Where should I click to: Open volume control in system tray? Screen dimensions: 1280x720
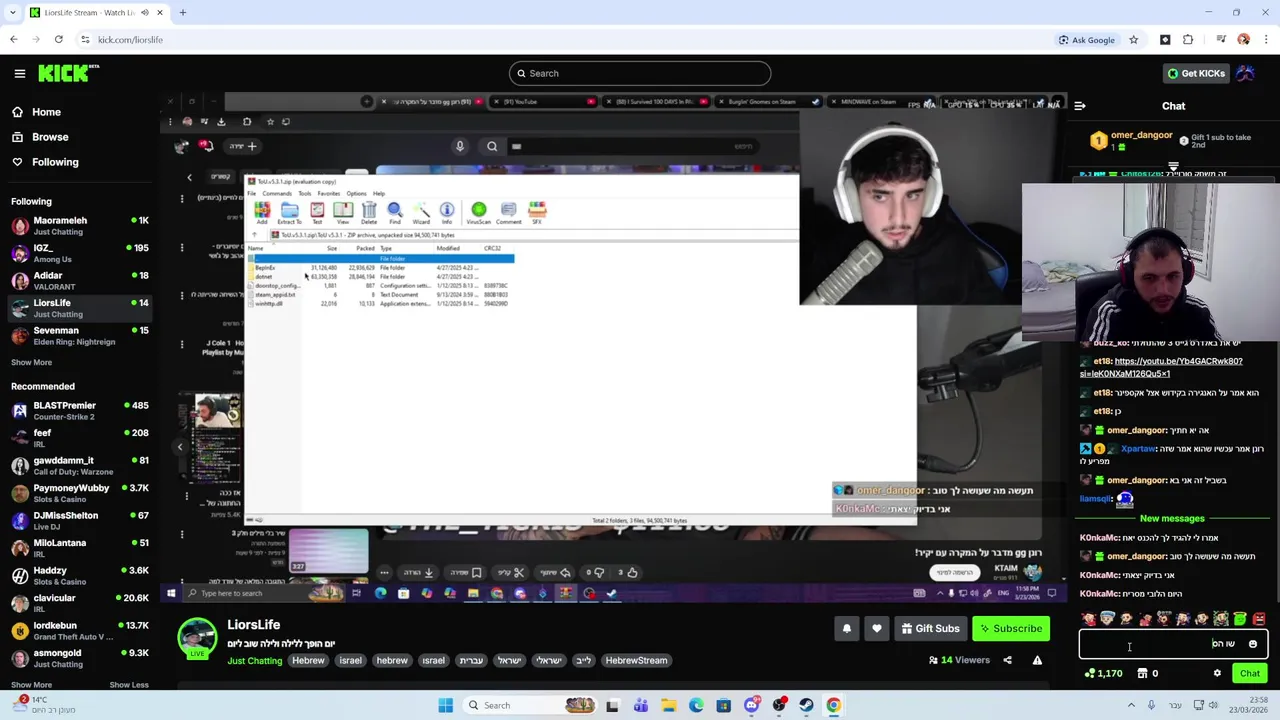tap(1213, 705)
